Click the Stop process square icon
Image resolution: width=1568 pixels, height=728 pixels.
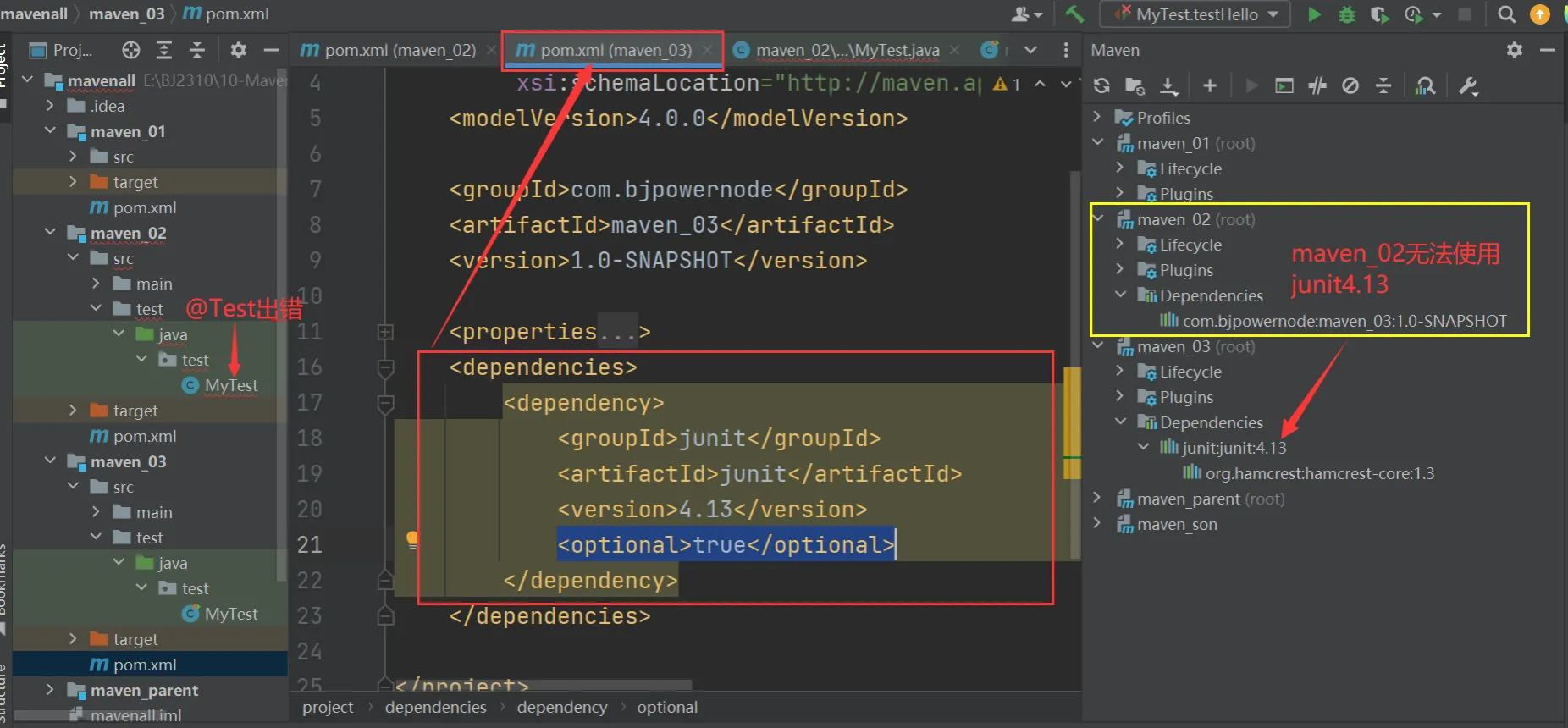pos(1465,14)
